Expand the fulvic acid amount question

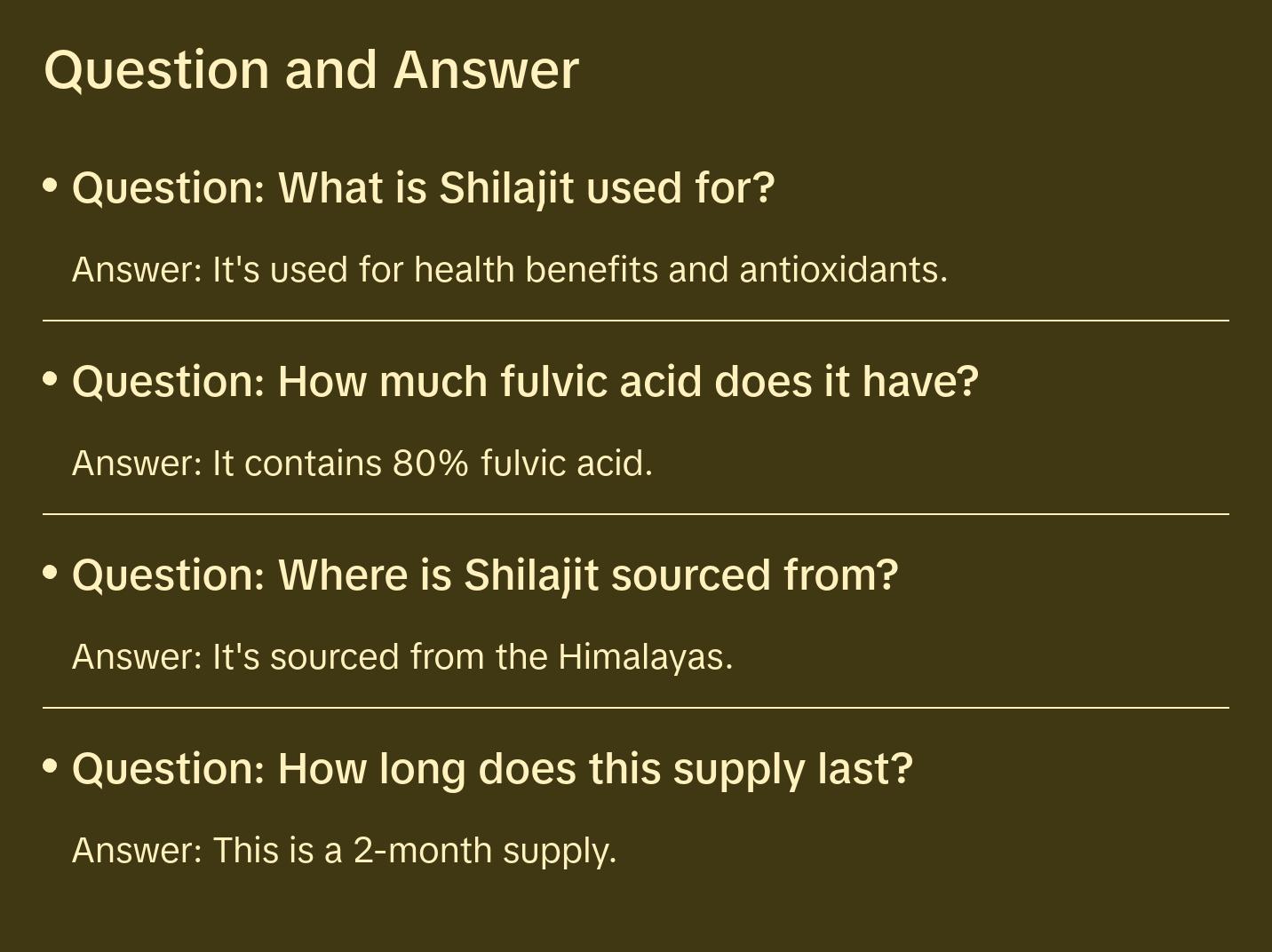click(x=524, y=382)
